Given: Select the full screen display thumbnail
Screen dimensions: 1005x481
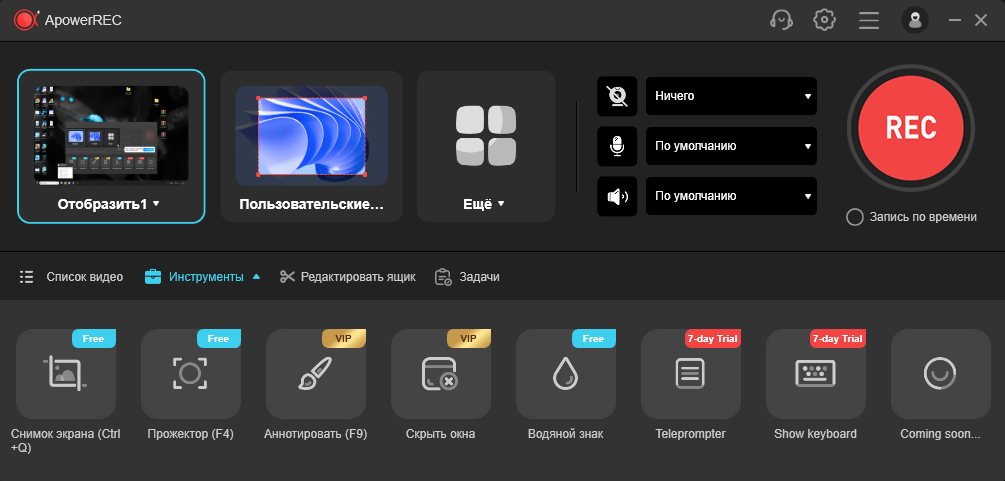Looking at the screenshot, I should pos(112,135).
